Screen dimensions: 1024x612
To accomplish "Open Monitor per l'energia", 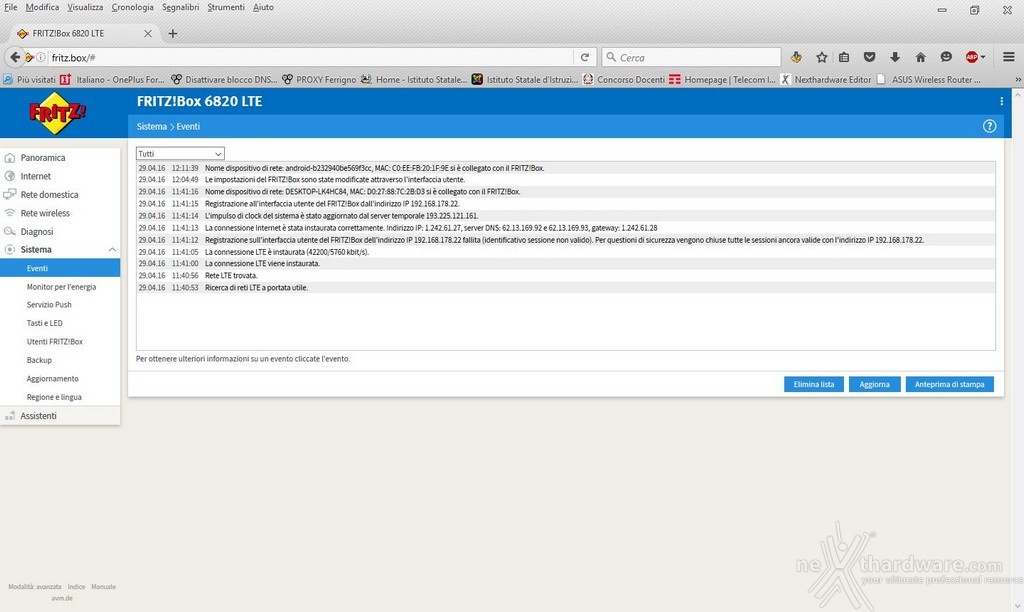I will click(x=60, y=287).
